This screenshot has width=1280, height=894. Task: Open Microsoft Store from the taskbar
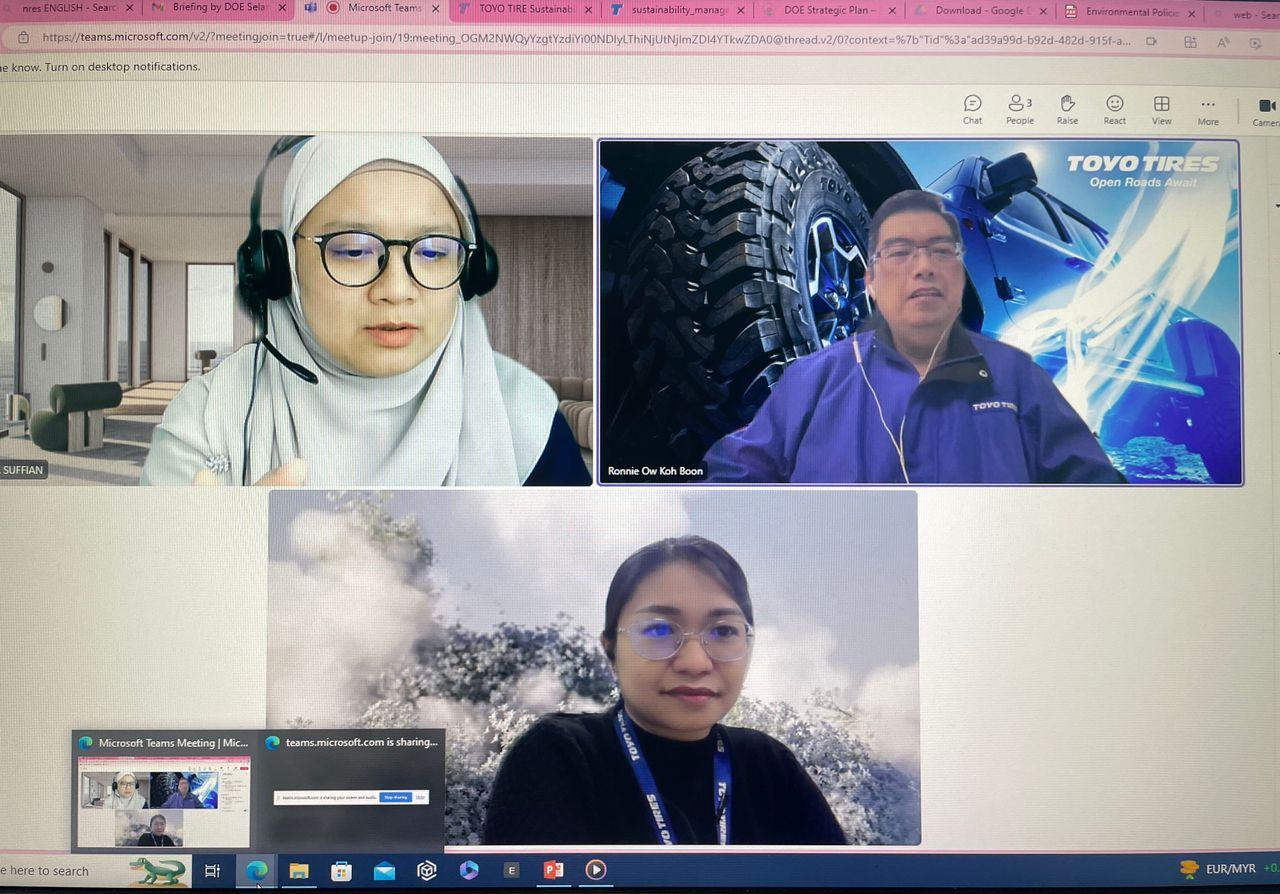[342, 871]
